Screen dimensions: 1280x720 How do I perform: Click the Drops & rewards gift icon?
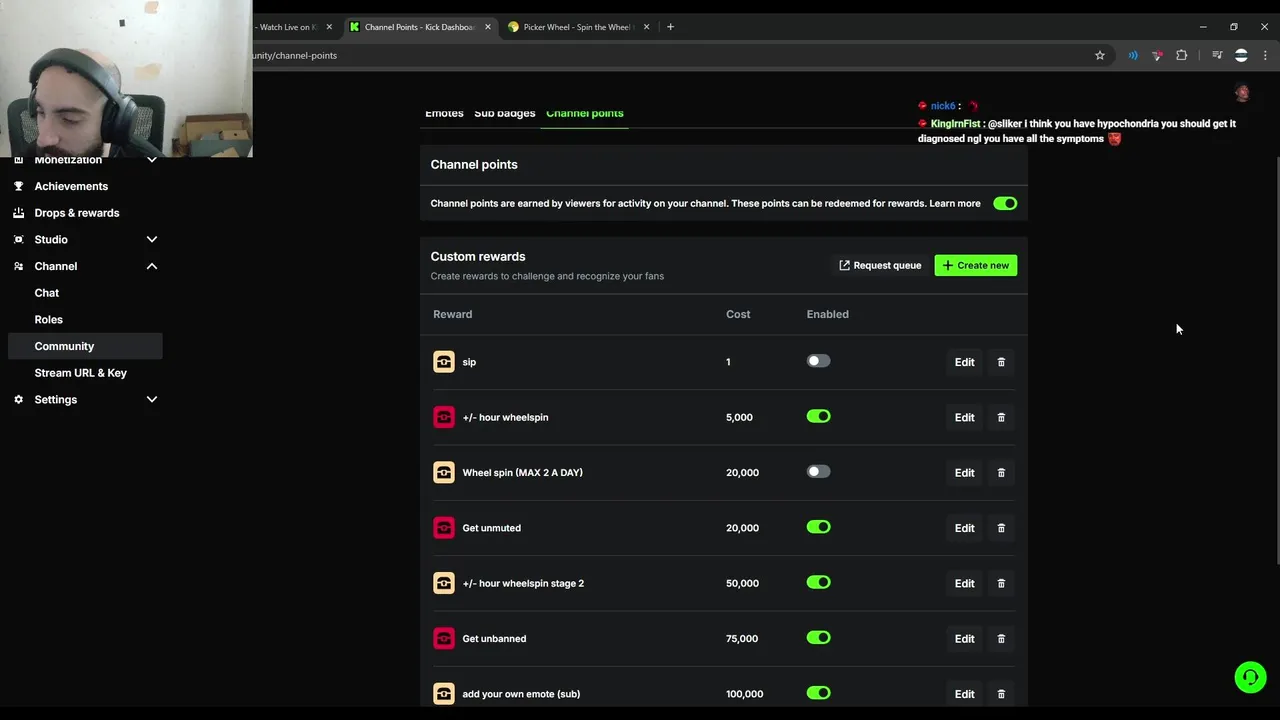click(19, 213)
